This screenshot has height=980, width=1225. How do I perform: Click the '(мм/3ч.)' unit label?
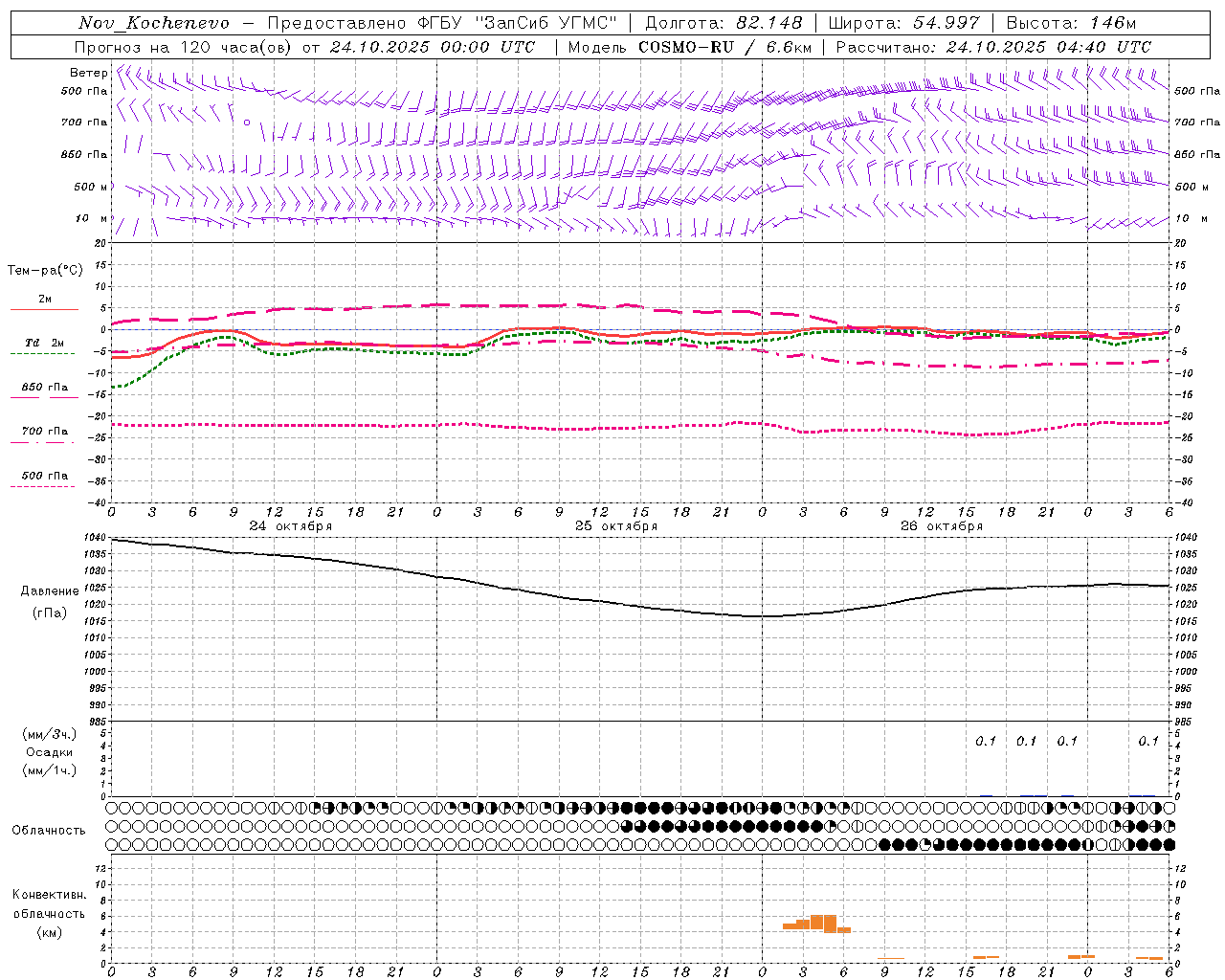pos(49,734)
